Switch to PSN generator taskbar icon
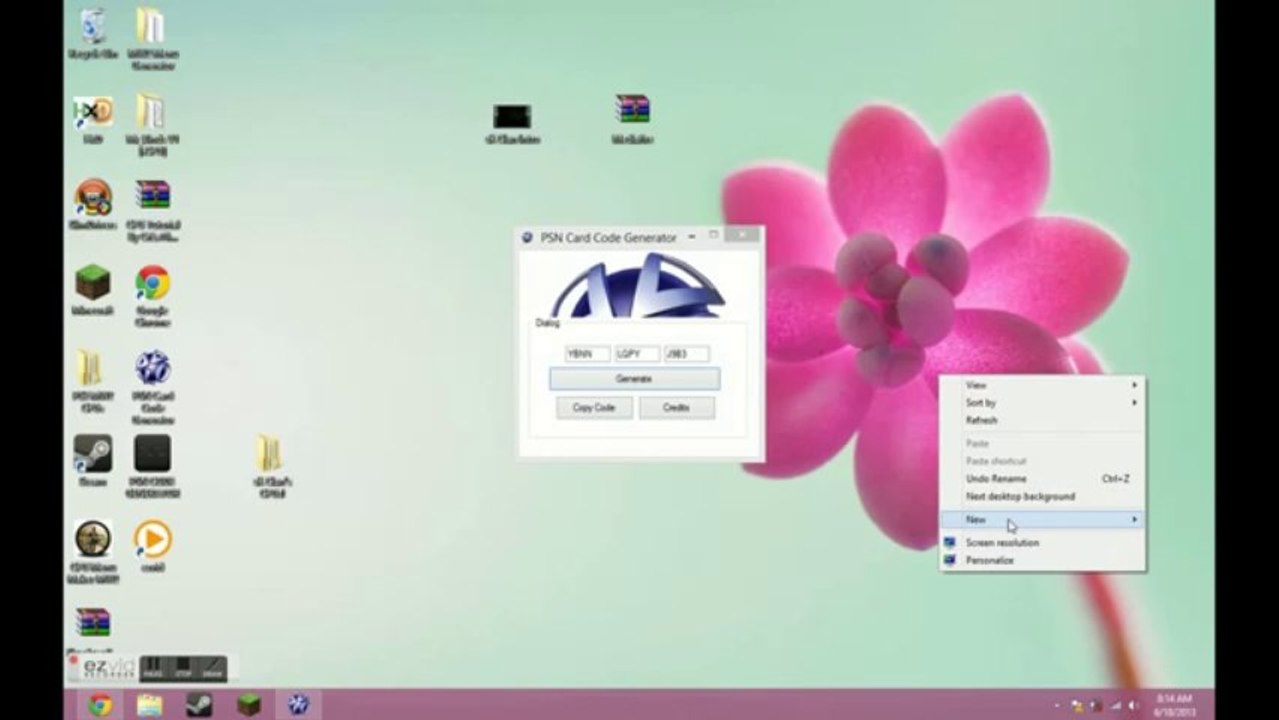The height and width of the screenshot is (720, 1279). pos(298,705)
